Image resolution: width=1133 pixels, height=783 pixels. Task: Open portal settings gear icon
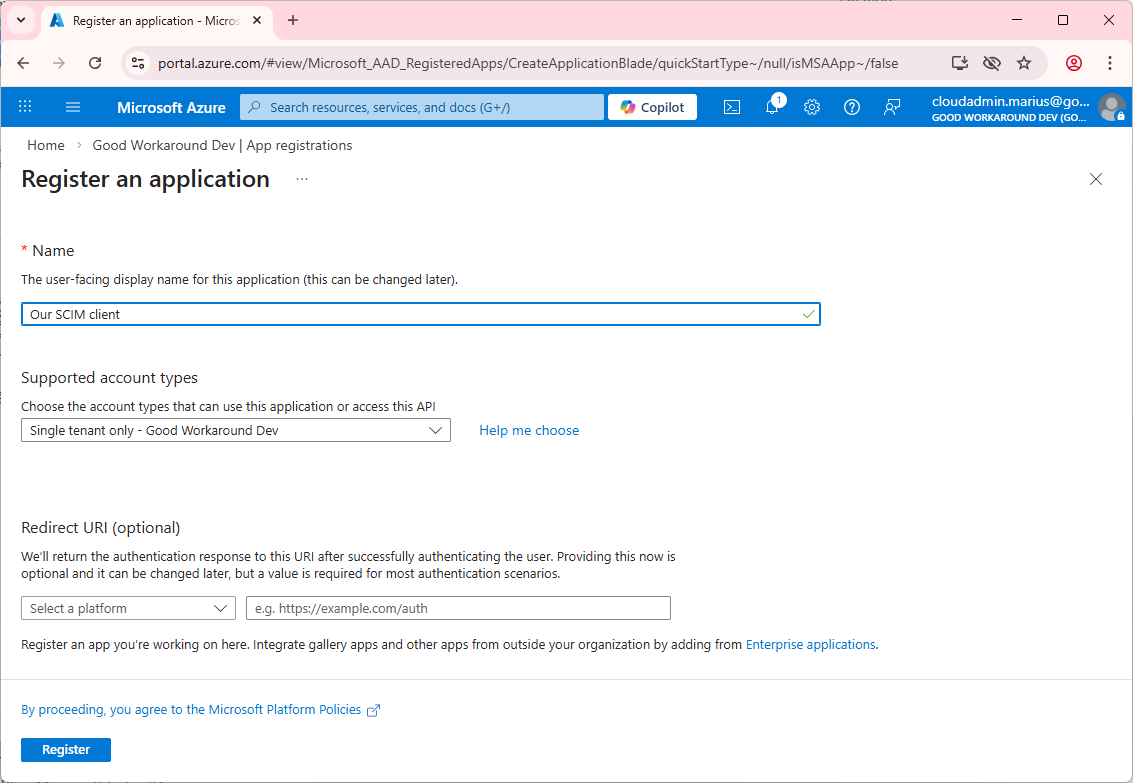click(812, 107)
